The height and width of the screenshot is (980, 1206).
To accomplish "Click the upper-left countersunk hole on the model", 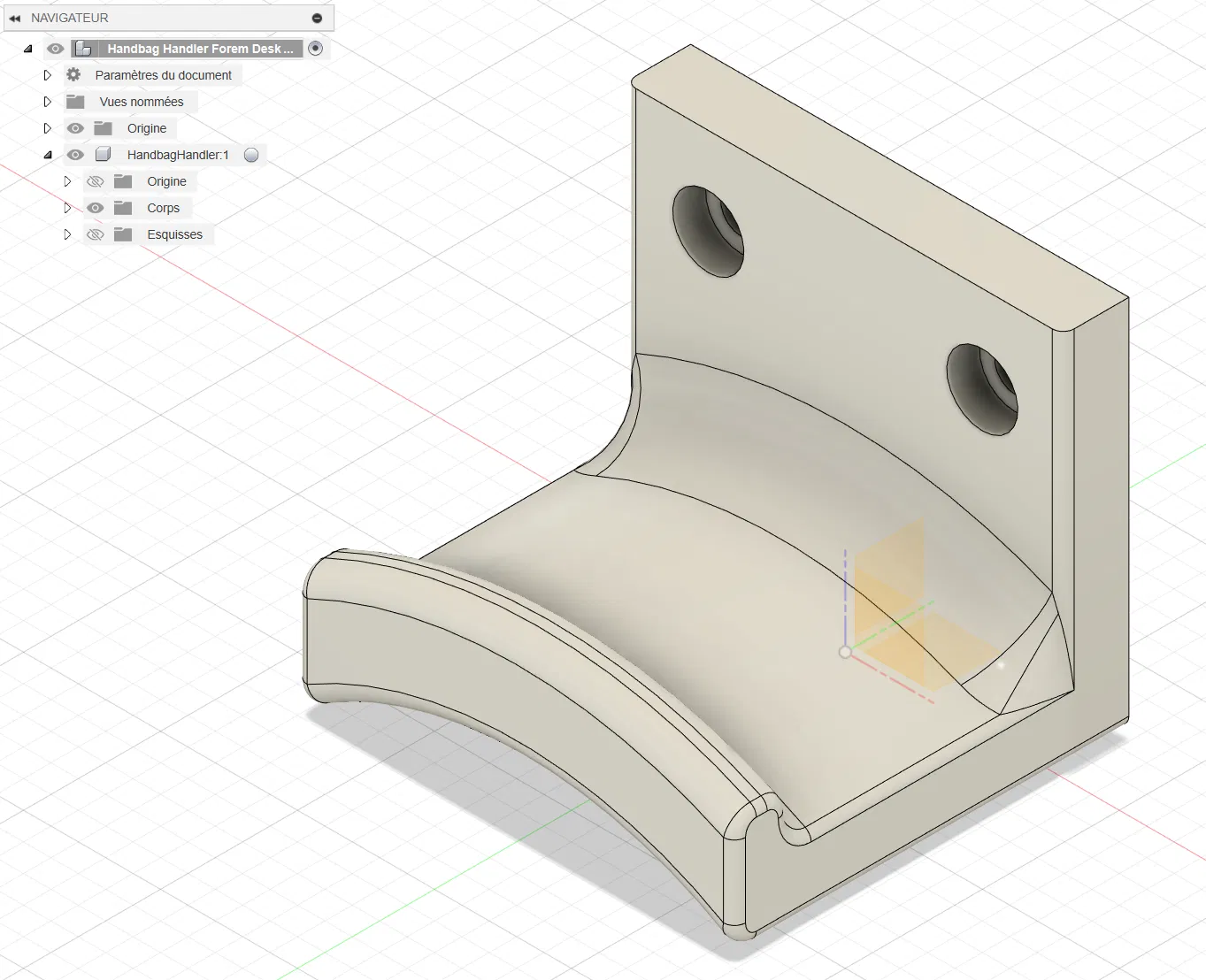I will click(708, 231).
